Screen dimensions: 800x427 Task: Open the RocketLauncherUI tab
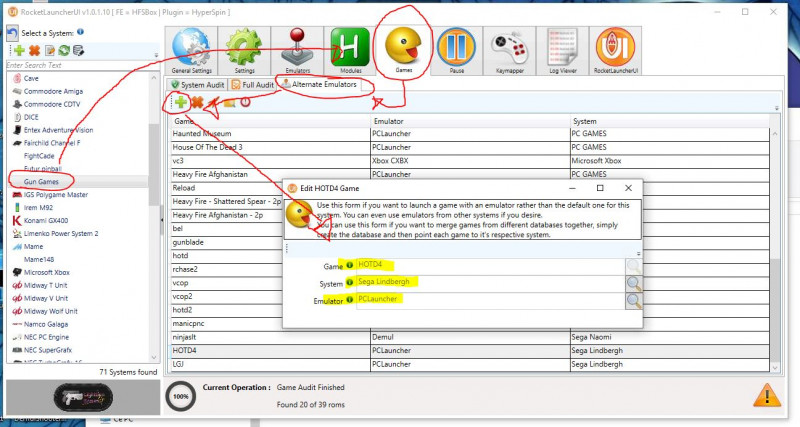coord(615,51)
